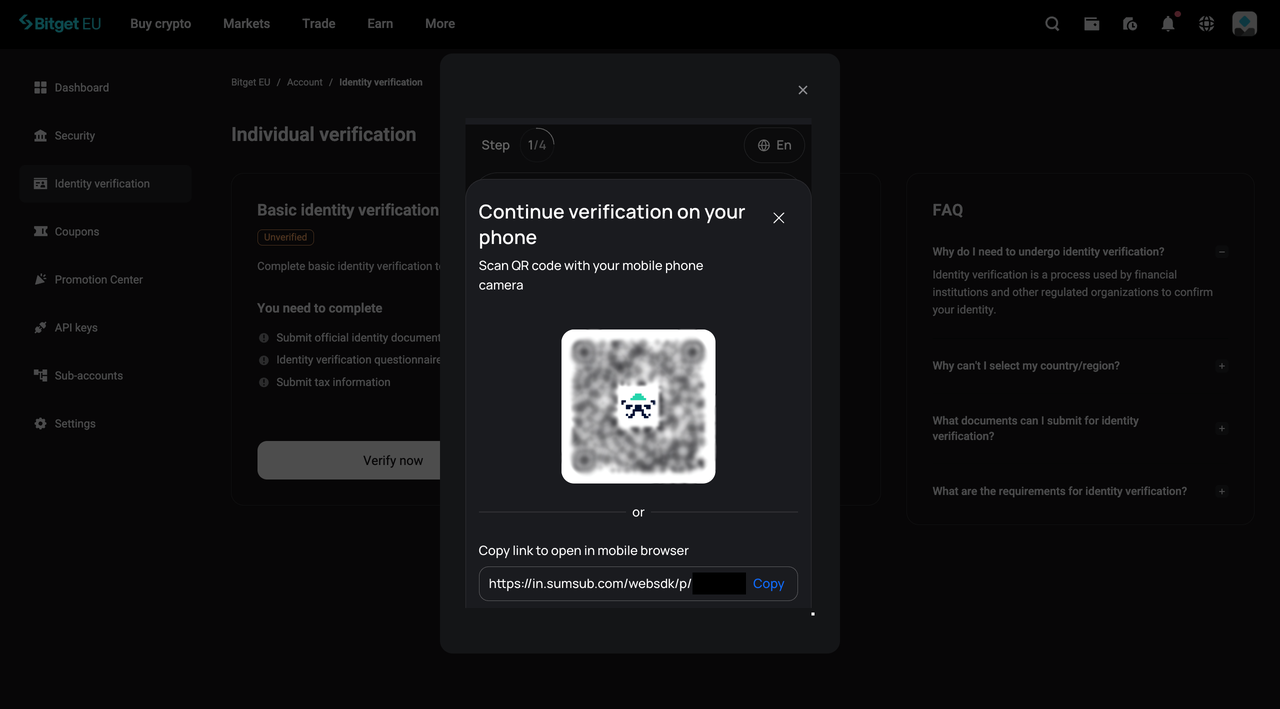This screenshot has height=709, width=1280.
Task: Click the Promotion Center sidebar icon
Action: [40, 280]
